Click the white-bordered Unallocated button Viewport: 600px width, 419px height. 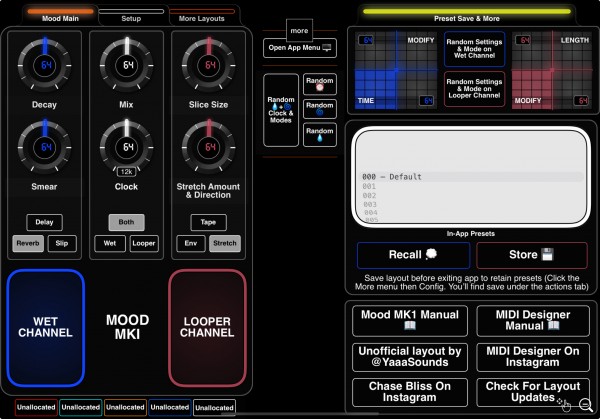214,408
